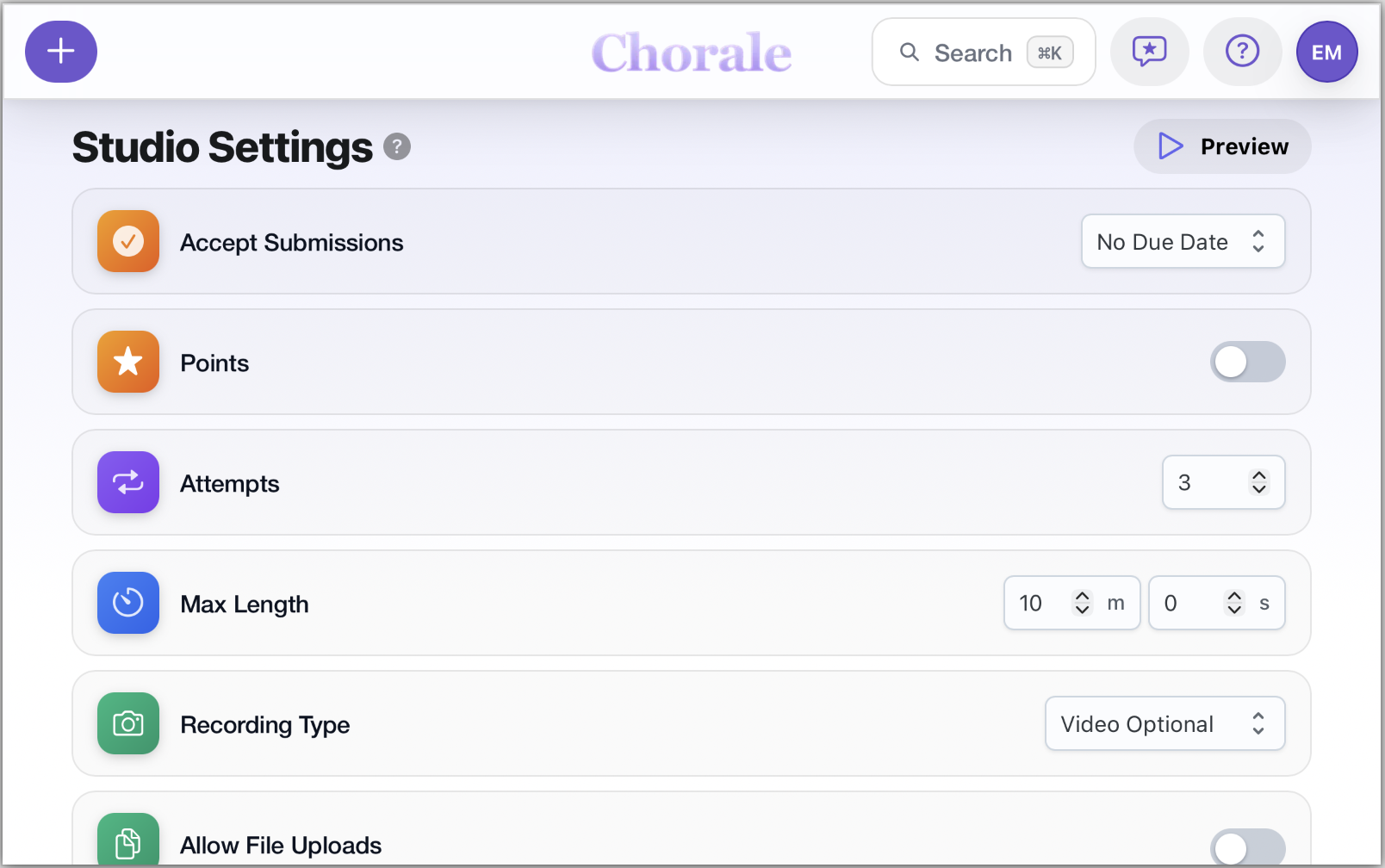Screen dimensions: 1385x868
Task: Open the Chorale logo home link
Action: (692, 53)
